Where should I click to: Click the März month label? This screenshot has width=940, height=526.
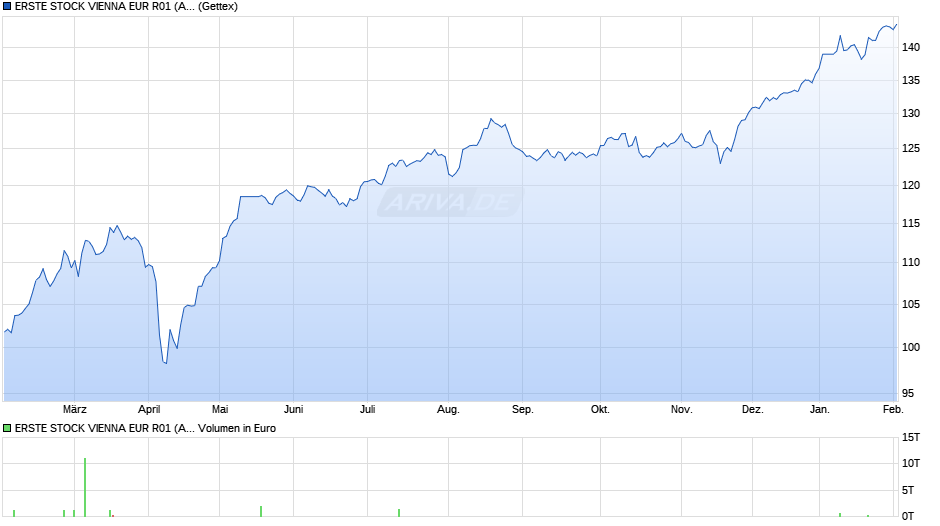click(x=74, y=409)
